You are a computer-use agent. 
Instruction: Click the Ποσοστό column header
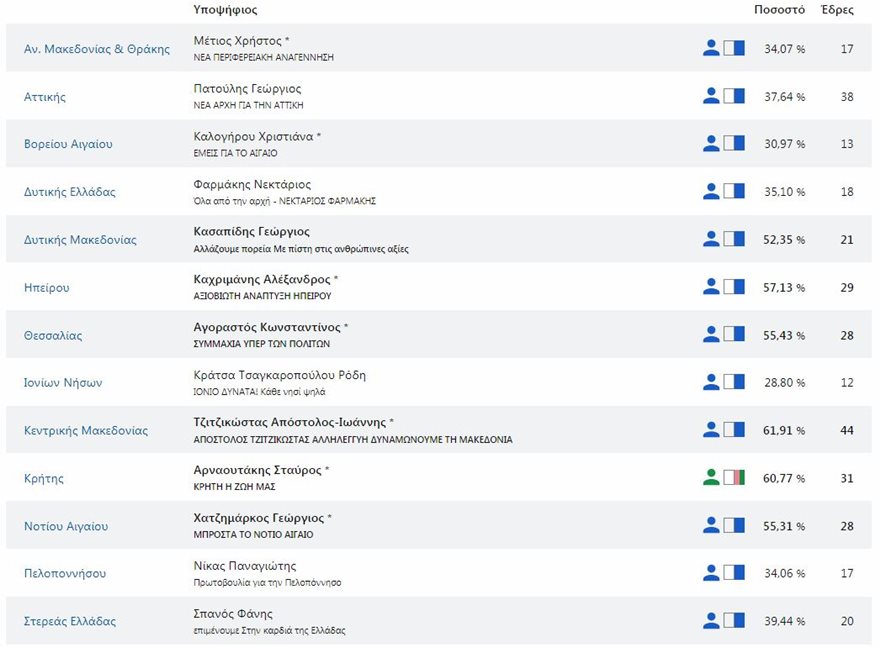pos(779,9)
